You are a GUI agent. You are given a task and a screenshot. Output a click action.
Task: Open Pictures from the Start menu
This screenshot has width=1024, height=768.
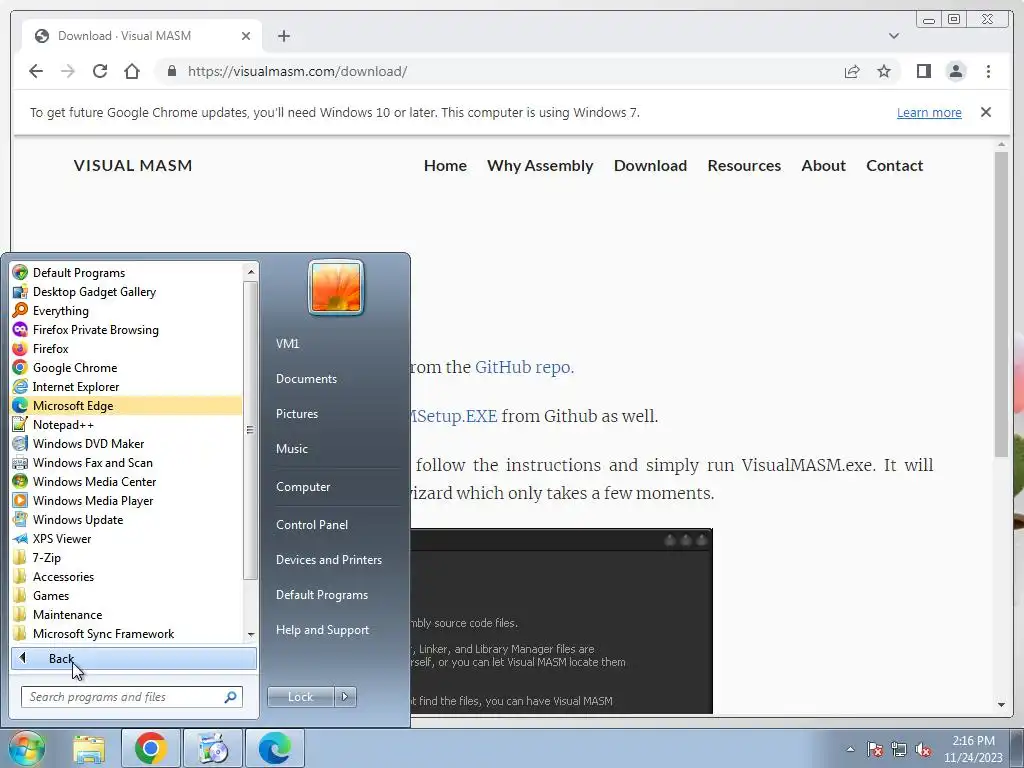(x=296, y=414)
